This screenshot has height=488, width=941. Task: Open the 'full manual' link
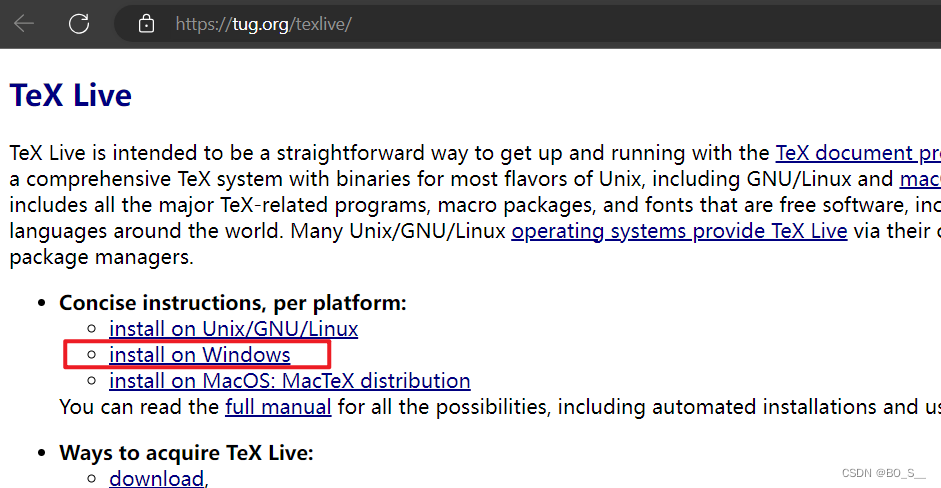[x=278, y=406]
